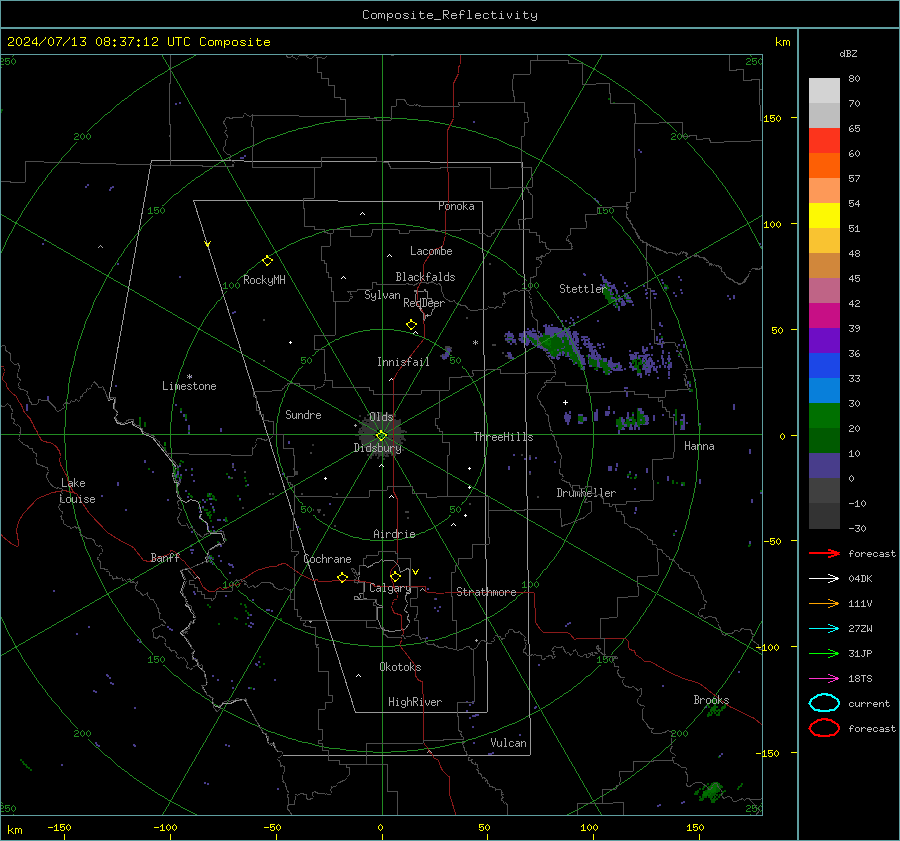This screenshot has width=900, height=841.
Task: Click the -150 tick on bottom axis
Action: tap(59, 828)
